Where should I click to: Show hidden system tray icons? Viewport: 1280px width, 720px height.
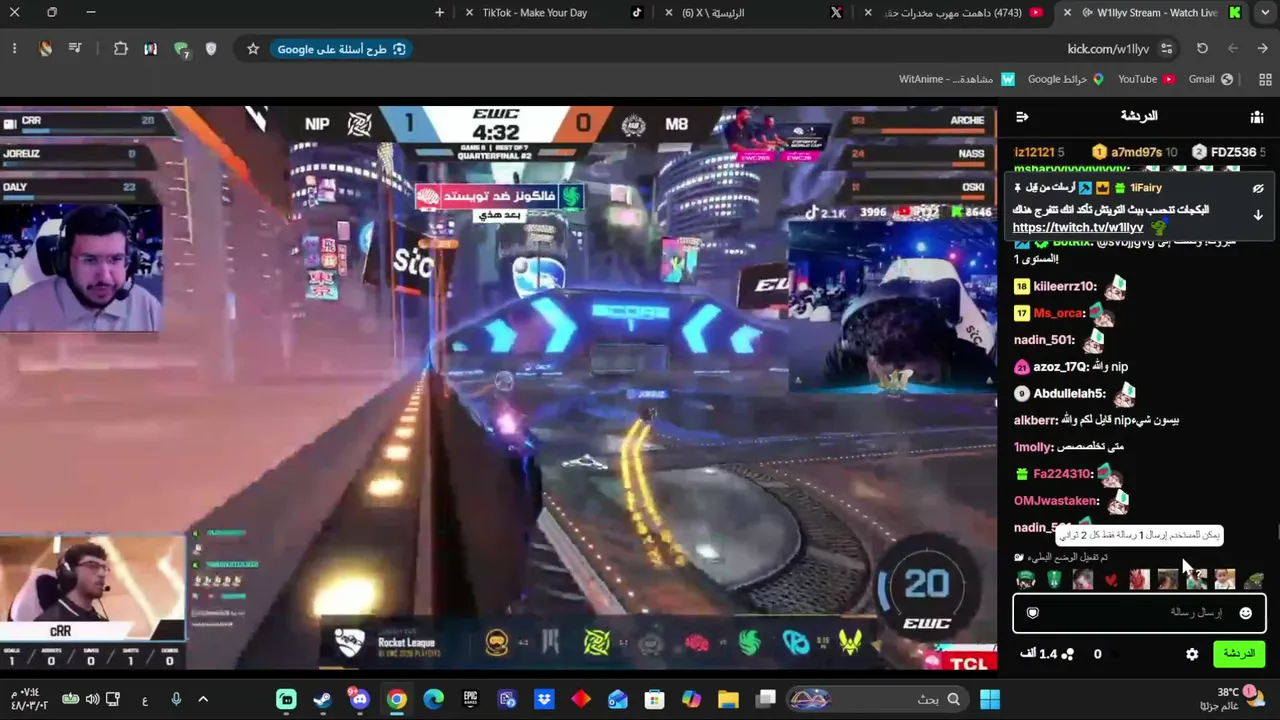click(x=203, y=699)
